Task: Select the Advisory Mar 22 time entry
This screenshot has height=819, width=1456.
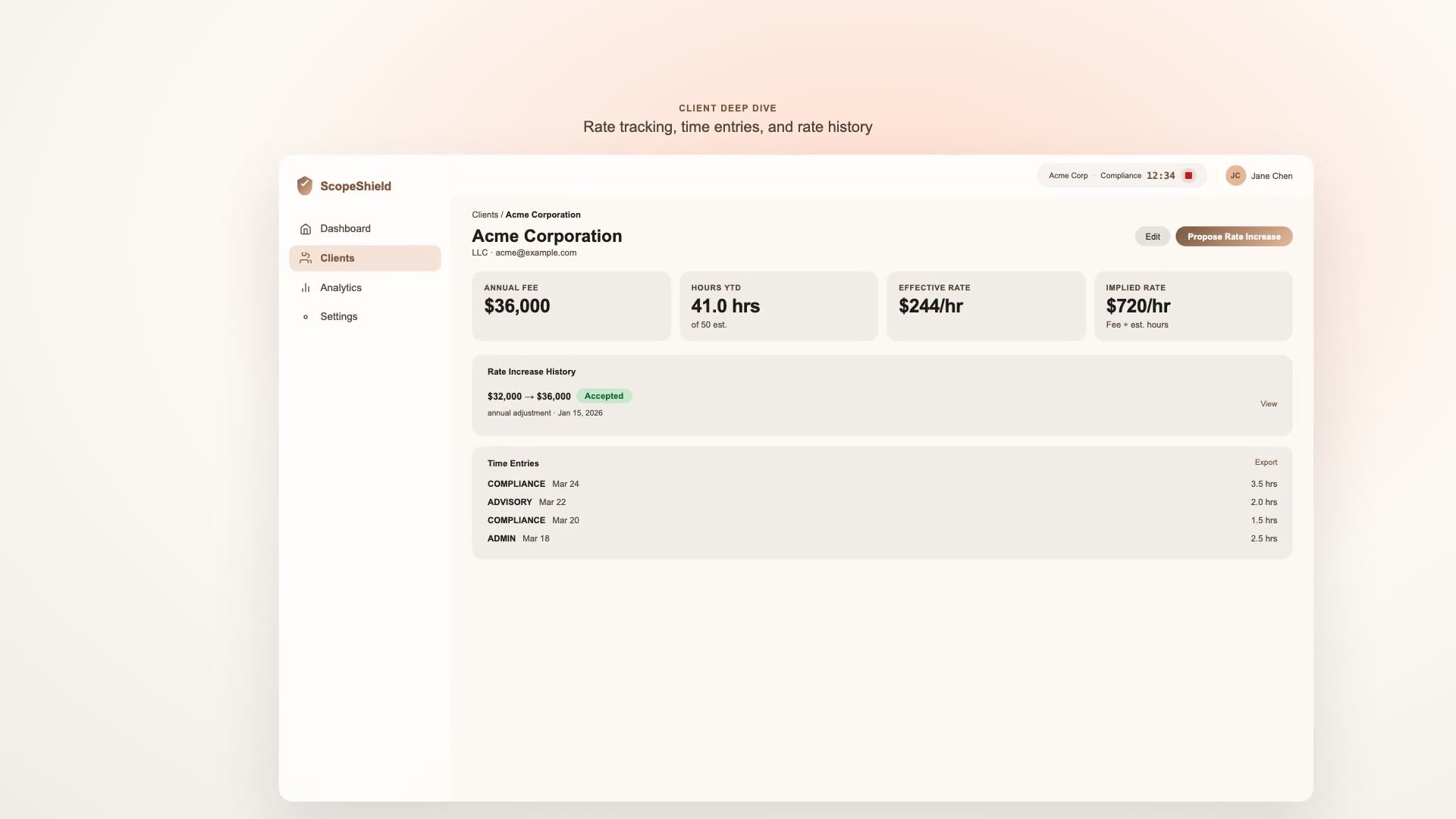Action: tap(526, 502)
